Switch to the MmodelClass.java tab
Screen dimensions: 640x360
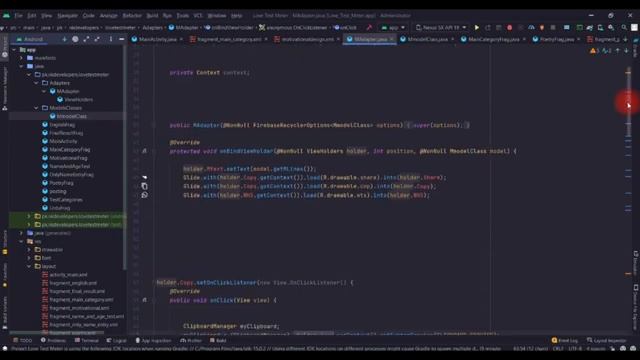pyautogui.click(x=427, y=40)
